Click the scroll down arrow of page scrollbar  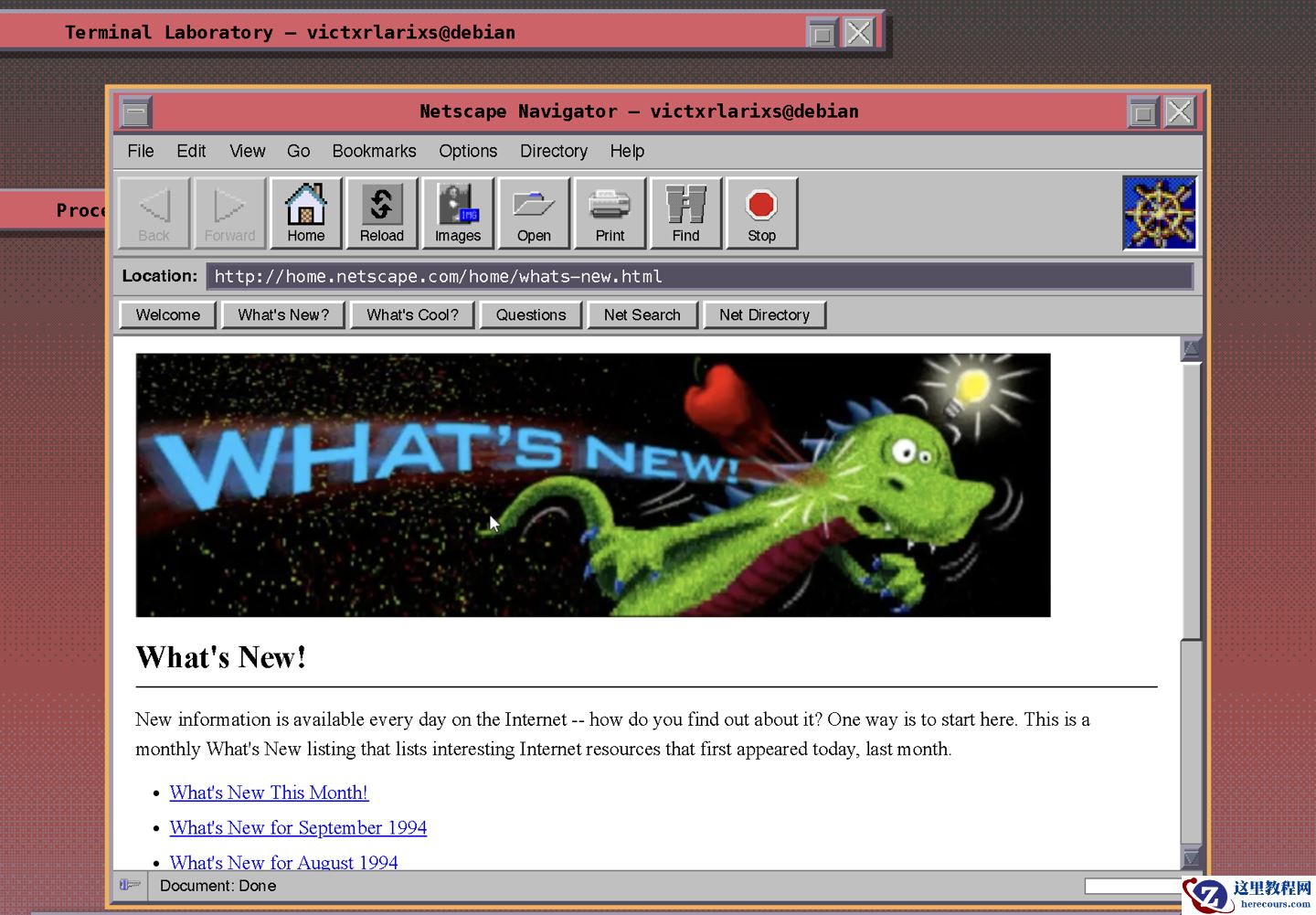[1191, 857]
